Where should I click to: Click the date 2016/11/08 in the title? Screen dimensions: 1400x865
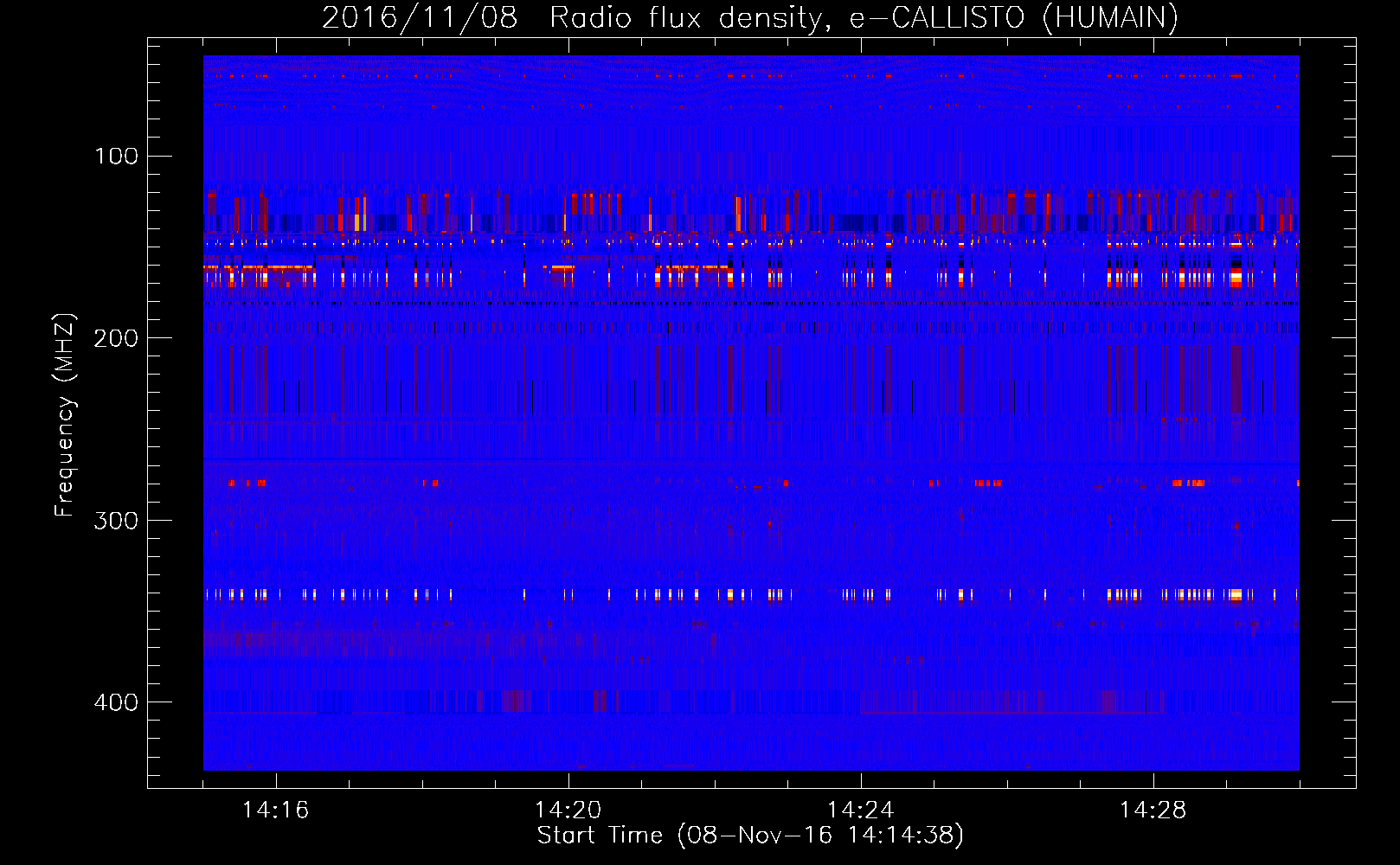(x=421, y=18)
